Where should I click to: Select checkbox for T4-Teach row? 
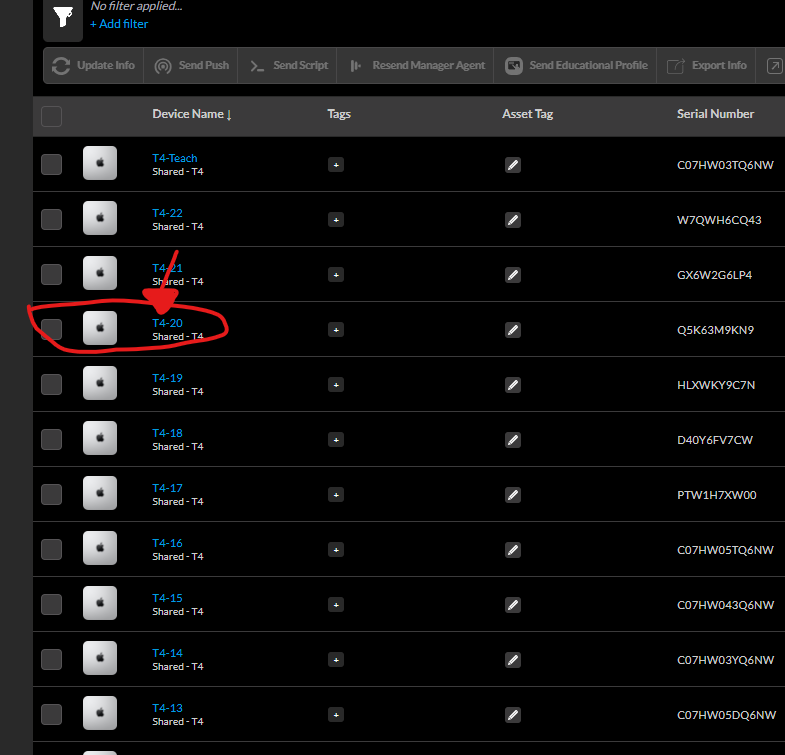click(52, 164)
